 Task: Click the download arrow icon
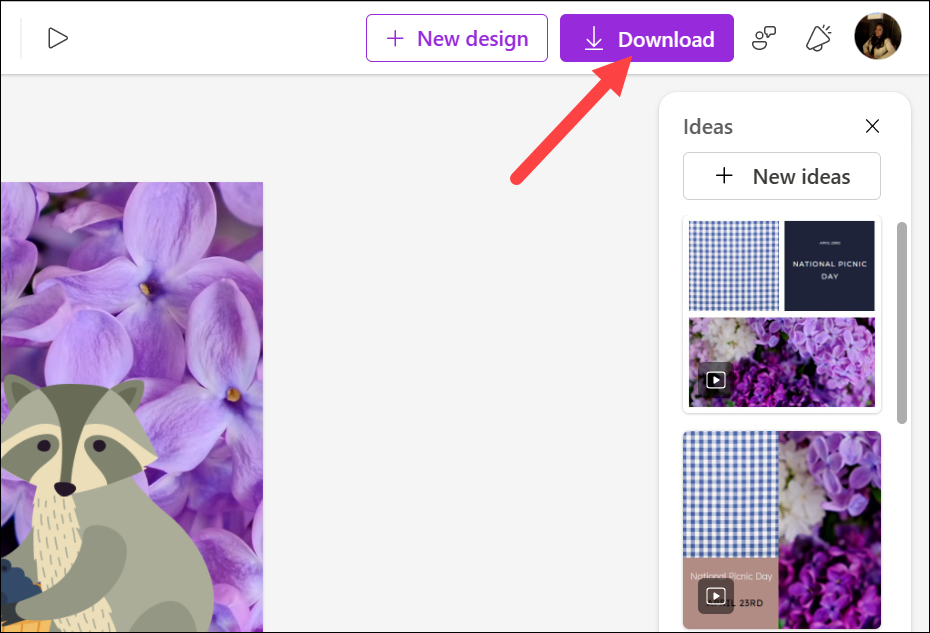(x=594, y=39)
